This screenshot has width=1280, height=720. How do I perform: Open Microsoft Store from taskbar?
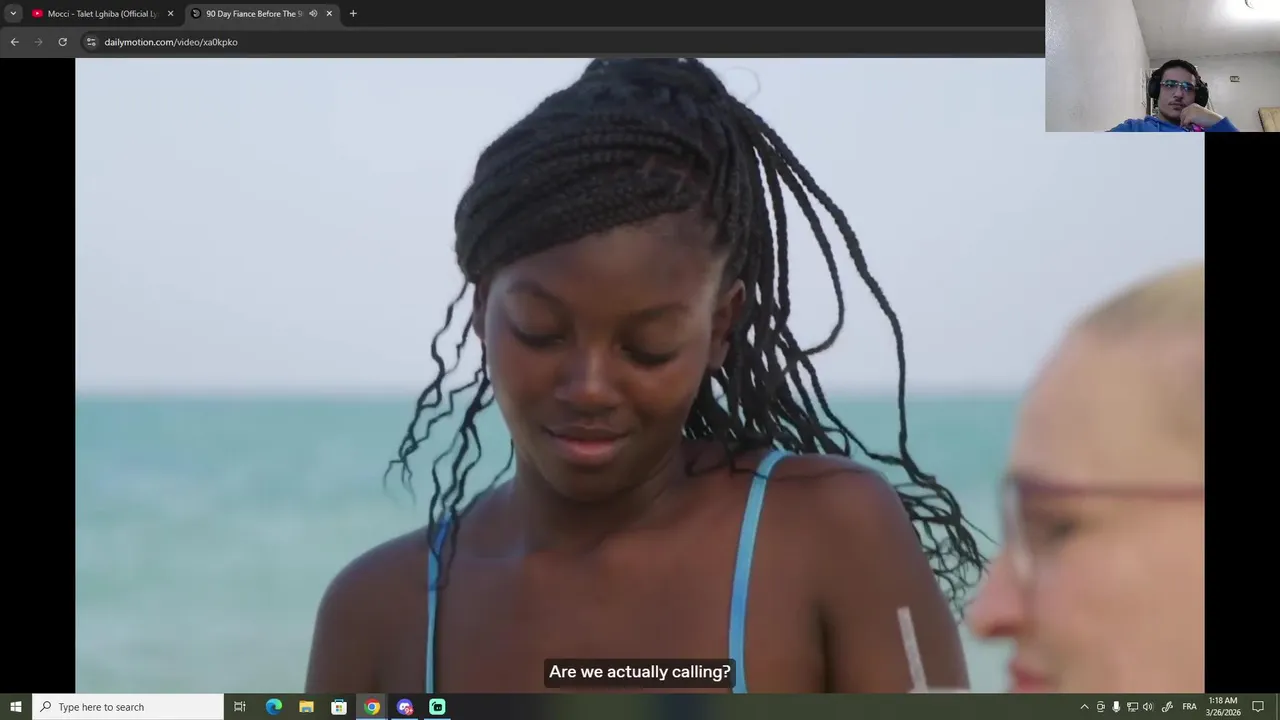[339, 707]
